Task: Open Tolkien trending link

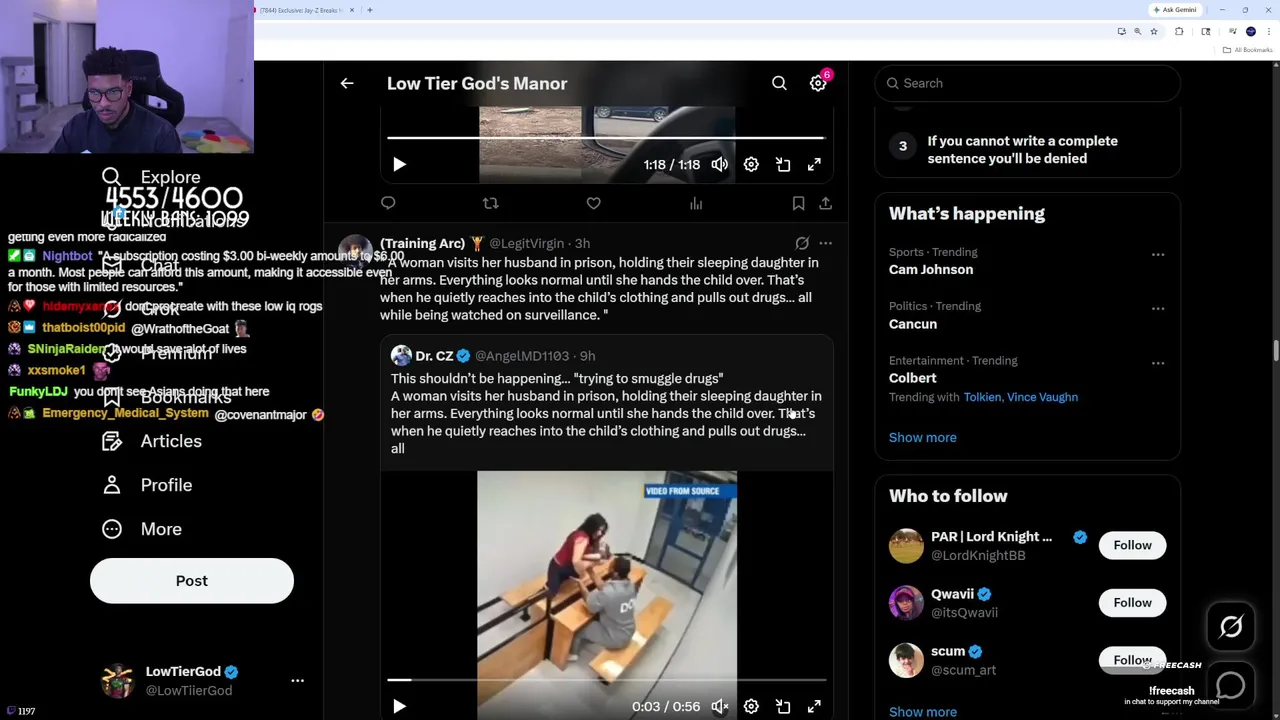Action: click(x=982, y=397)
